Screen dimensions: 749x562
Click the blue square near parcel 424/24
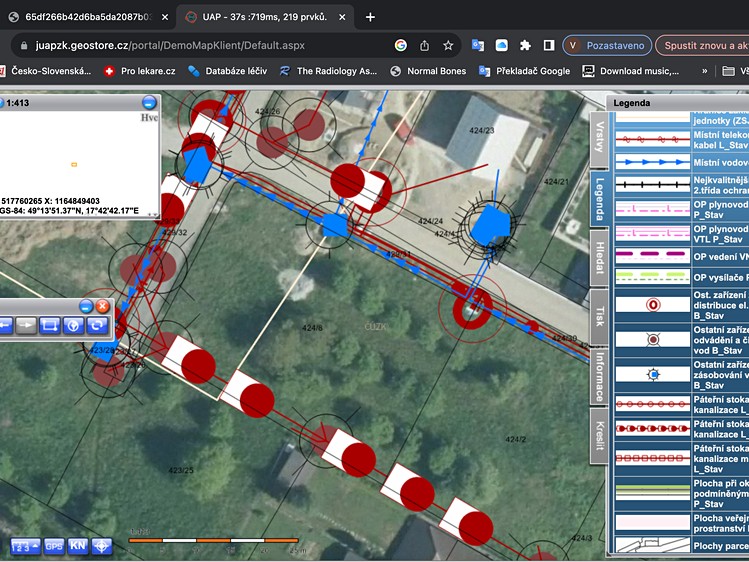pyautogui.click(x=335, y=225)
